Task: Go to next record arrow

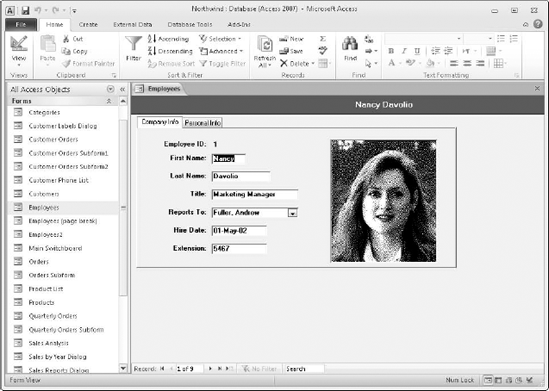Action: point(210,369)
